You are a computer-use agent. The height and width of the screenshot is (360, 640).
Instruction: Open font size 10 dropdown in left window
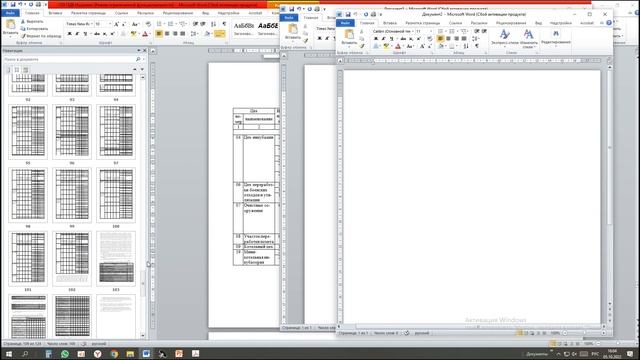110,24
